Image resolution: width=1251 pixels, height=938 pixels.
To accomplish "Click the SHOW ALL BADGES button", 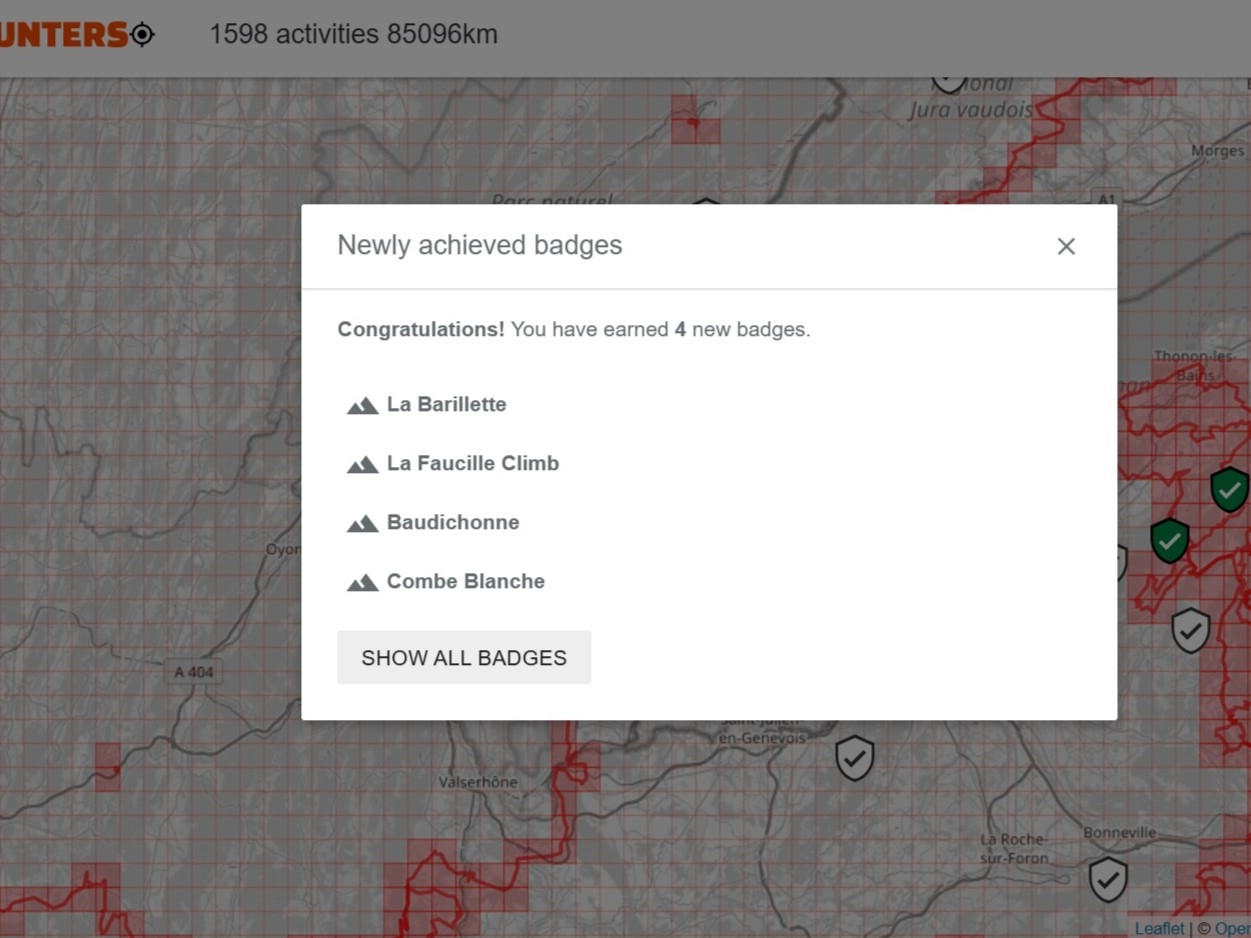I will tap(464, 657).
